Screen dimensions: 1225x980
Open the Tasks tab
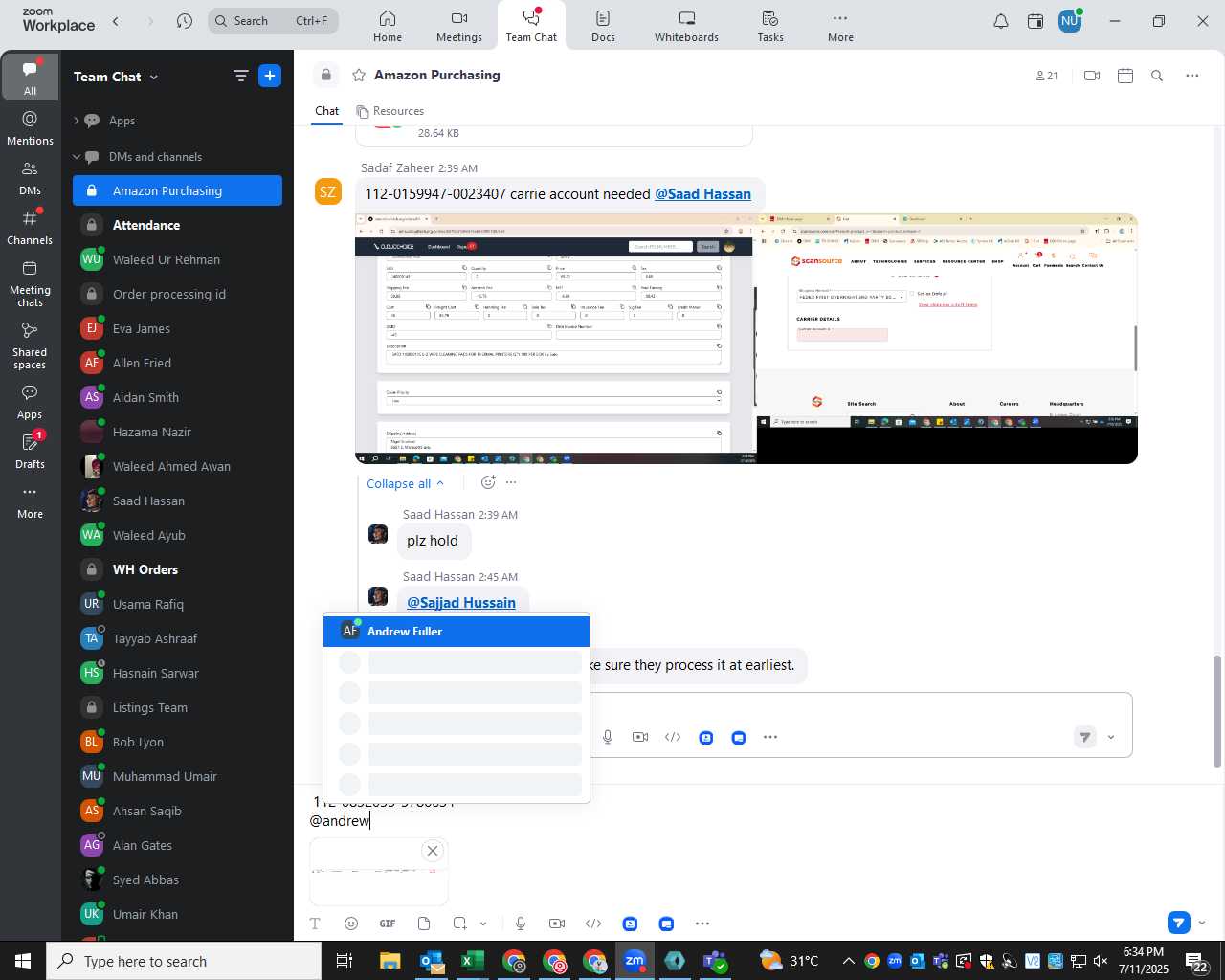770,26
